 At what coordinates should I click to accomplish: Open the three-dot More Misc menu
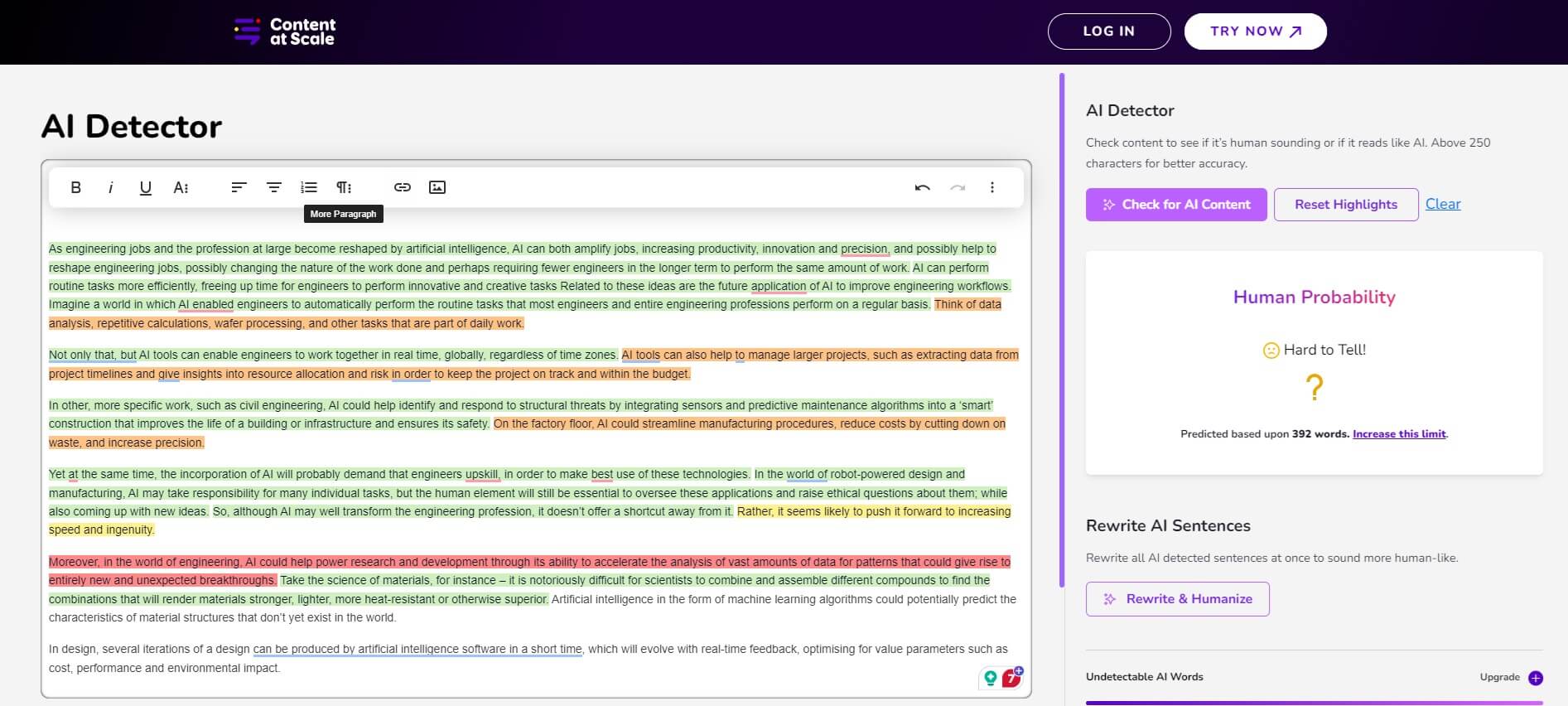pyautogui.click(x=992, y=187)
